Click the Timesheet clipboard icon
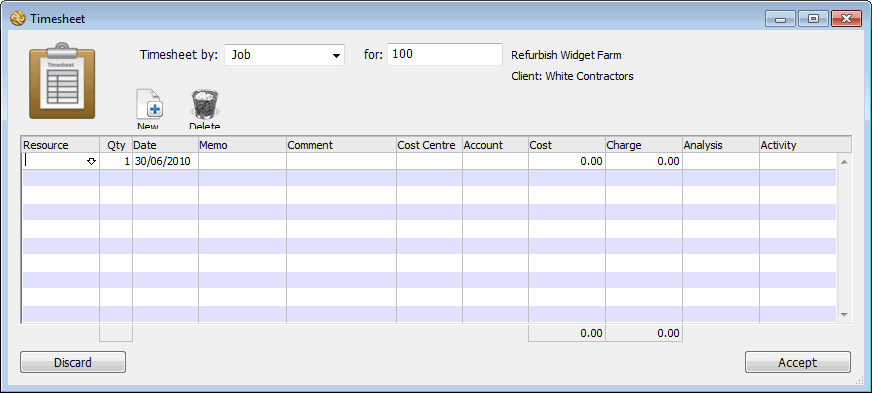The height and width of the screenshot is (393, 872). [x=62, y=81]
